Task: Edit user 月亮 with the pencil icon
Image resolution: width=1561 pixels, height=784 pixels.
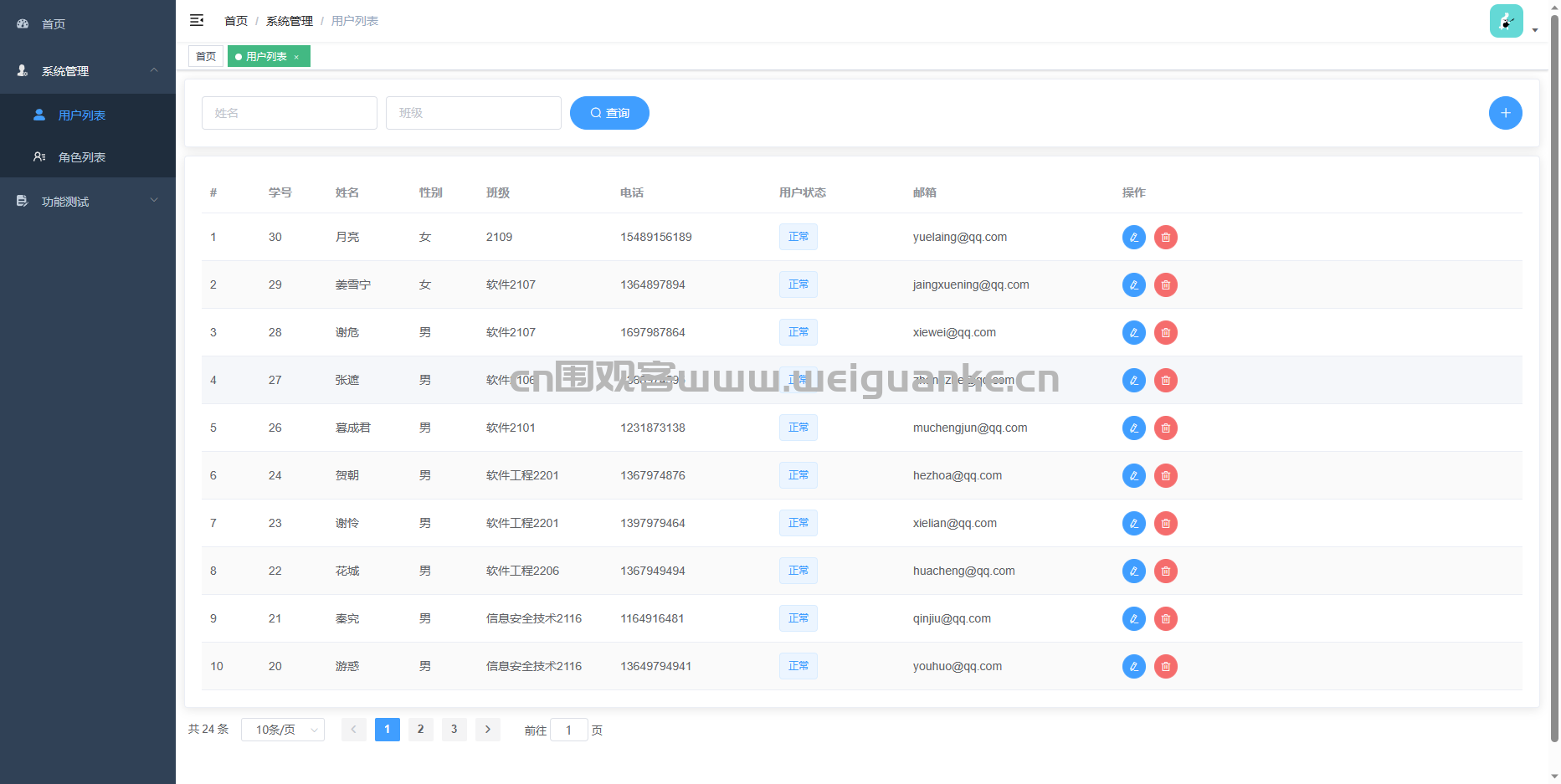Action: (1133, 237)
